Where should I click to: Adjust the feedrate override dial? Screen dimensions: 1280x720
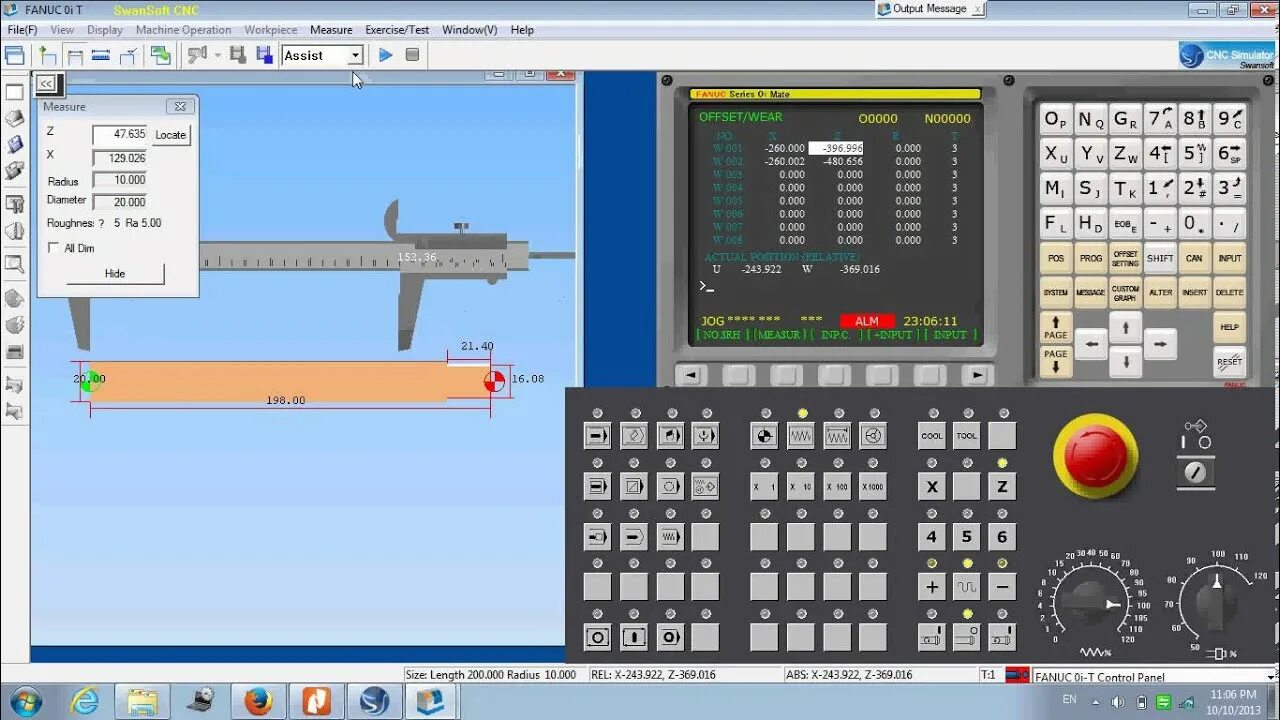click(x=1092, y=603)
